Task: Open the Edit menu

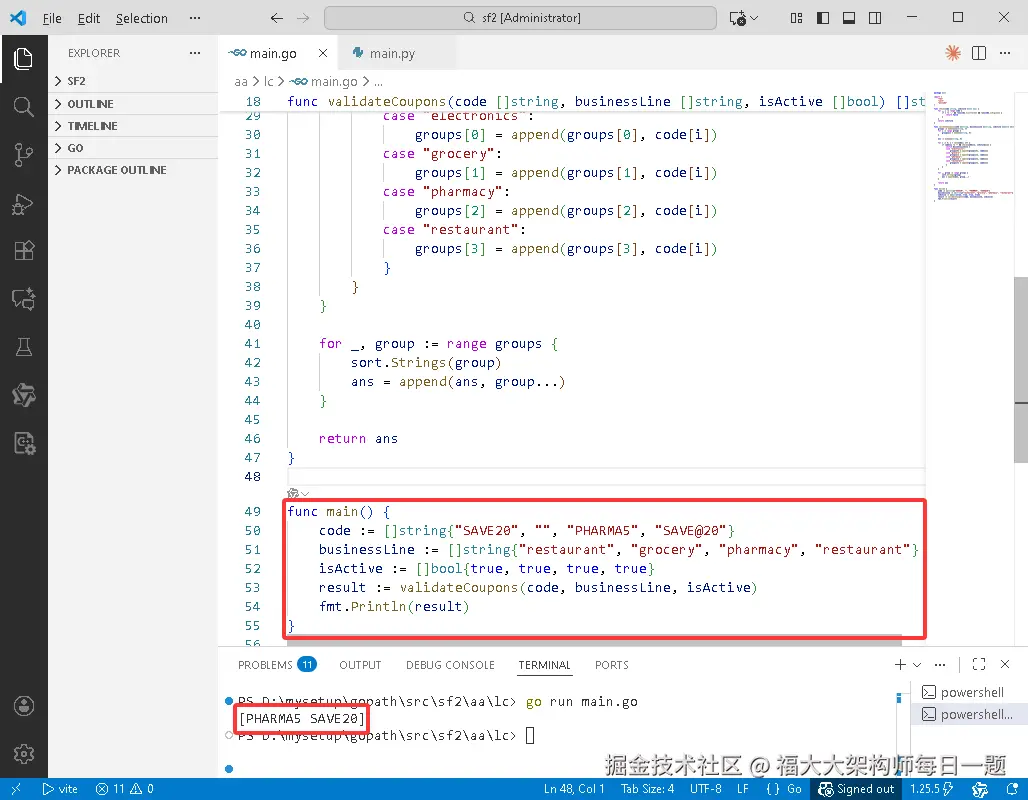Action: [89, 18]
